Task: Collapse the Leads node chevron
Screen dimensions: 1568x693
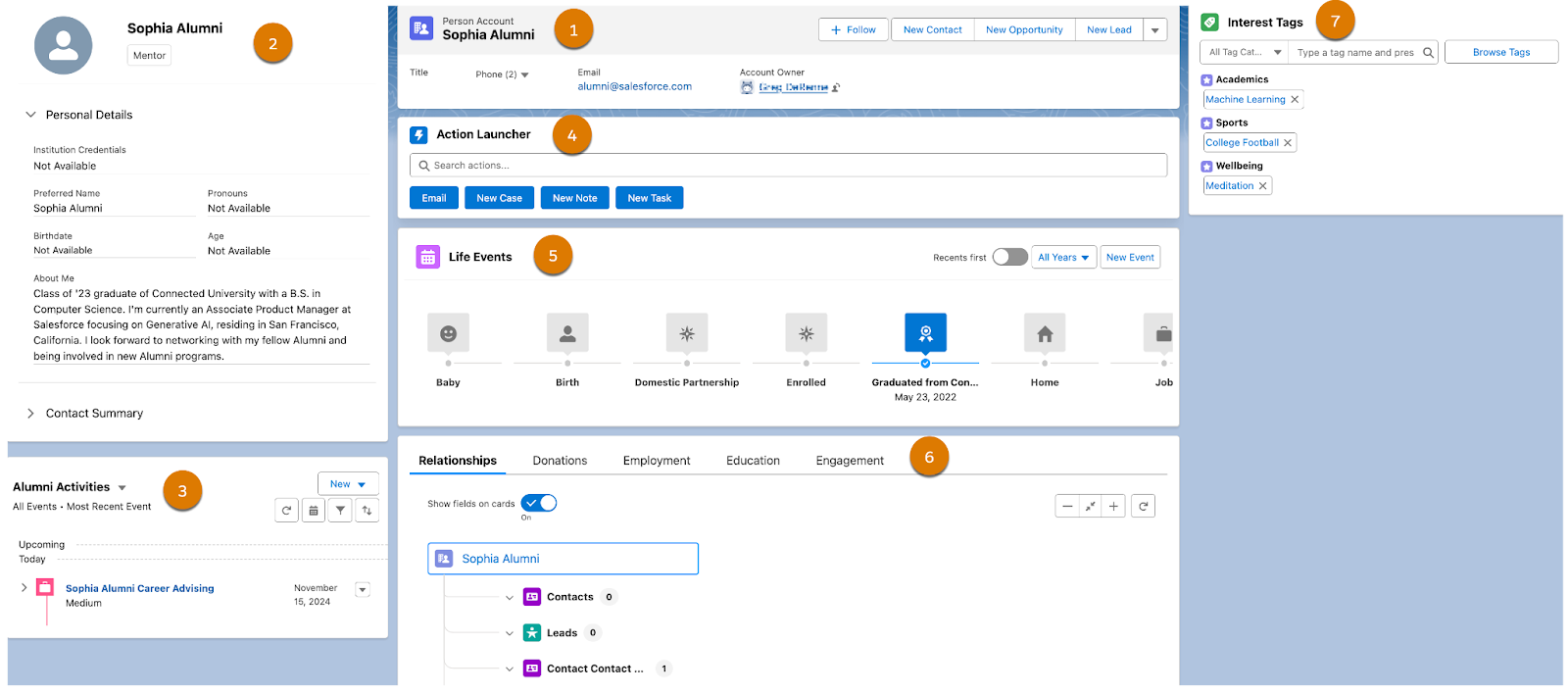Action: point(510,633)
